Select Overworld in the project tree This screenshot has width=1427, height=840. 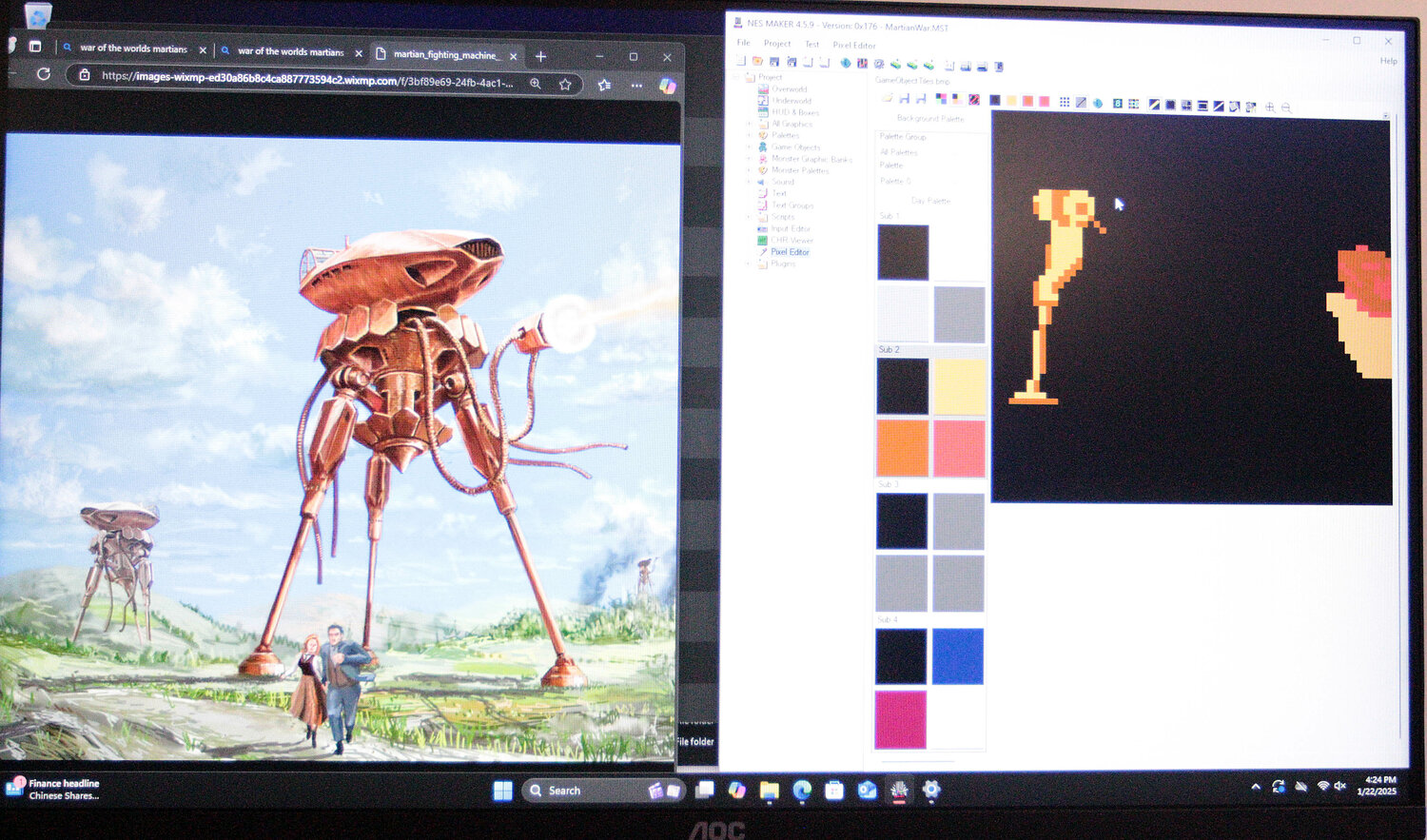790,88
